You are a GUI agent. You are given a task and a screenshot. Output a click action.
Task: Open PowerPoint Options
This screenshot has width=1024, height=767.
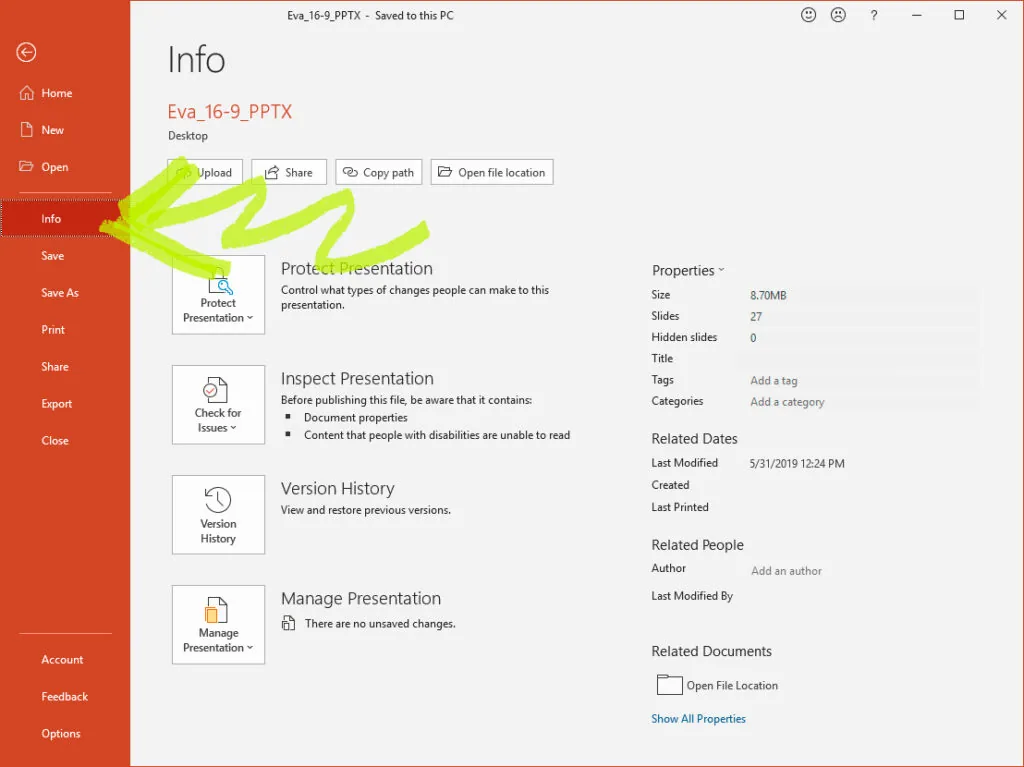65,734
